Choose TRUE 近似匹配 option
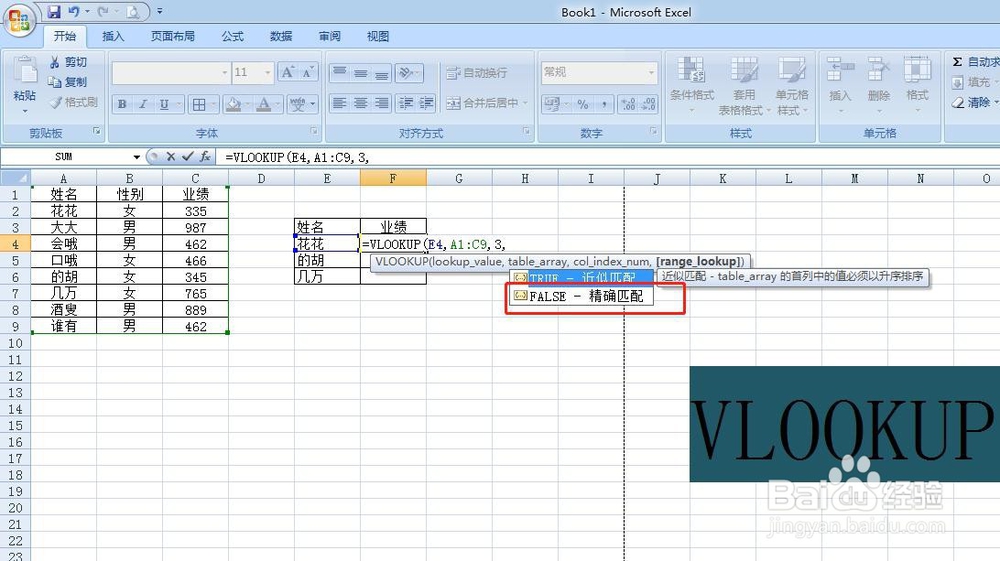This screenshot has height=561, width=1000. pos(582,277)
